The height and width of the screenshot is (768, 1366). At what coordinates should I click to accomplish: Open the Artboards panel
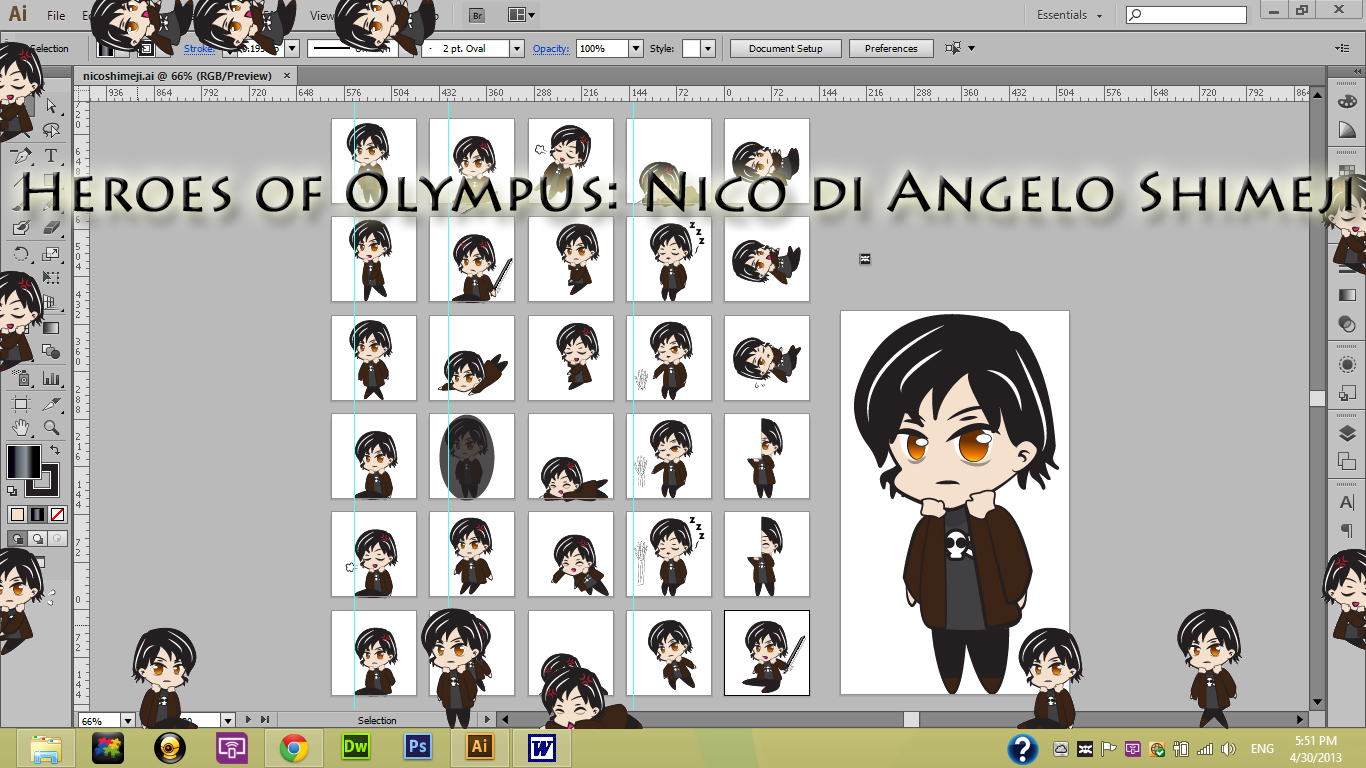pyautogui.click(x=1347, y=462)
